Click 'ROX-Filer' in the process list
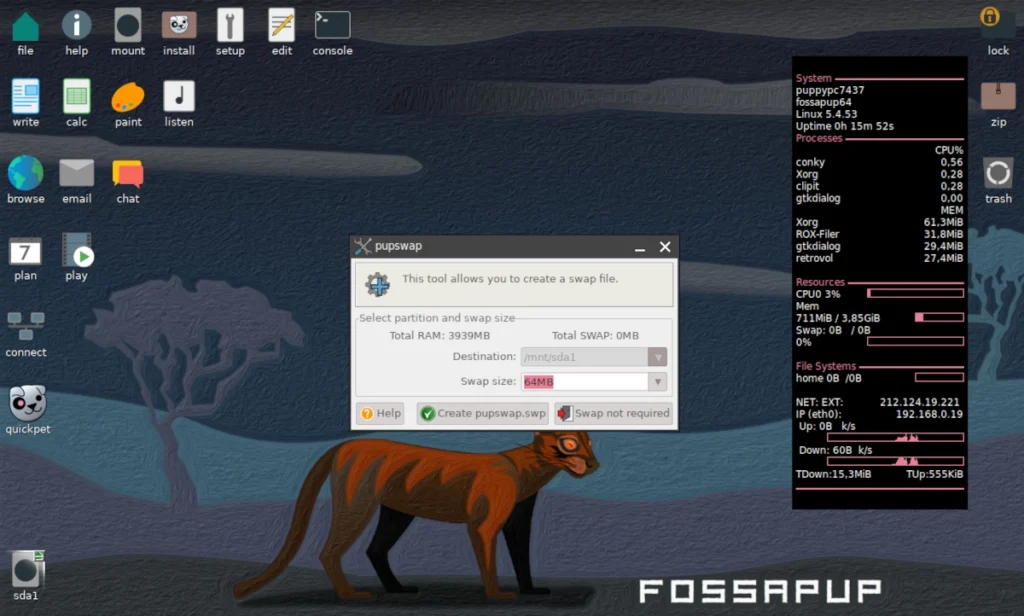This screenshot has width=1024, height=616. (817, 235)
